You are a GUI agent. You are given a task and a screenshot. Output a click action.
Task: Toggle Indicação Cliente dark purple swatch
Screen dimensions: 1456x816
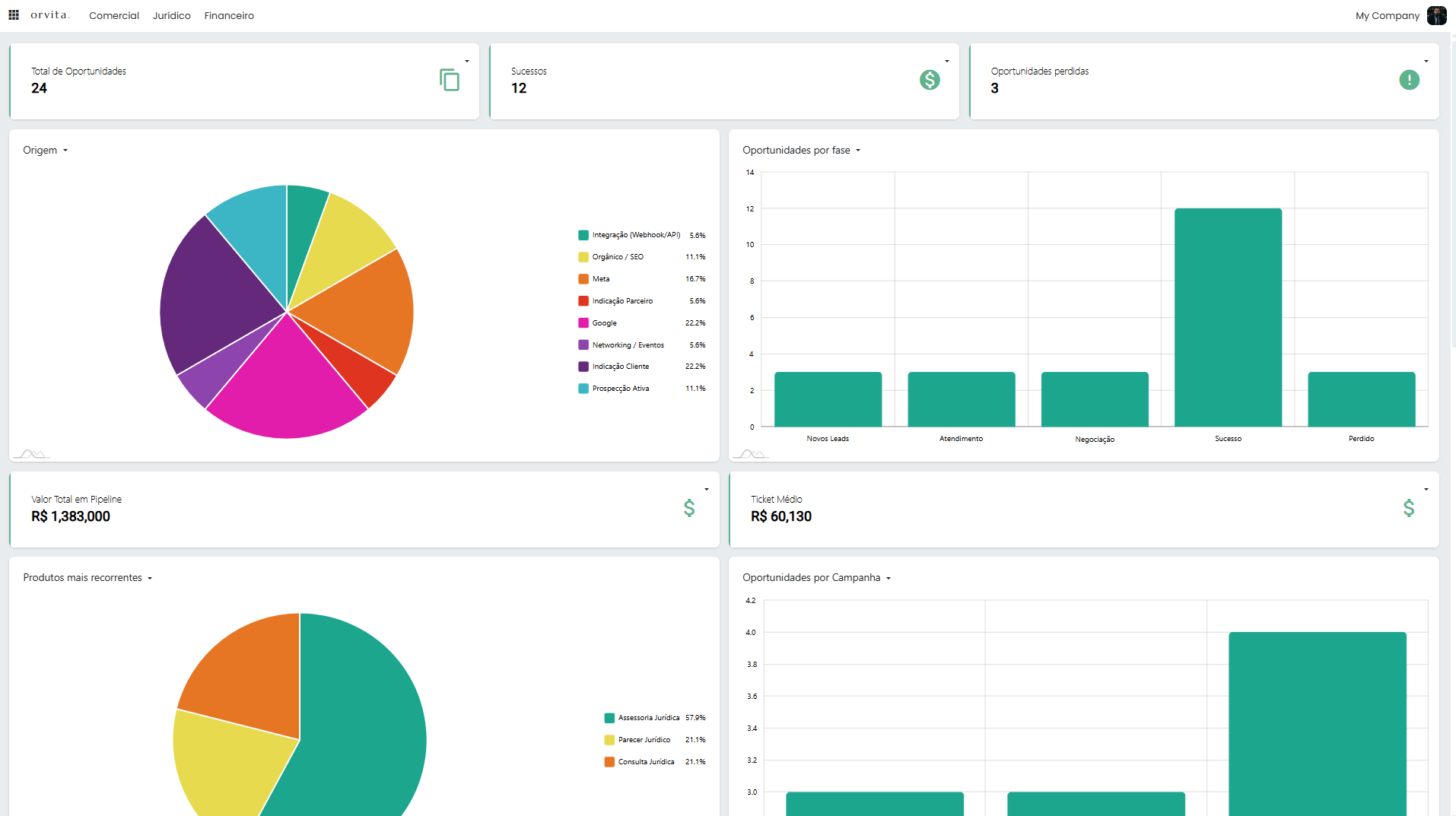tap(583, 367)
